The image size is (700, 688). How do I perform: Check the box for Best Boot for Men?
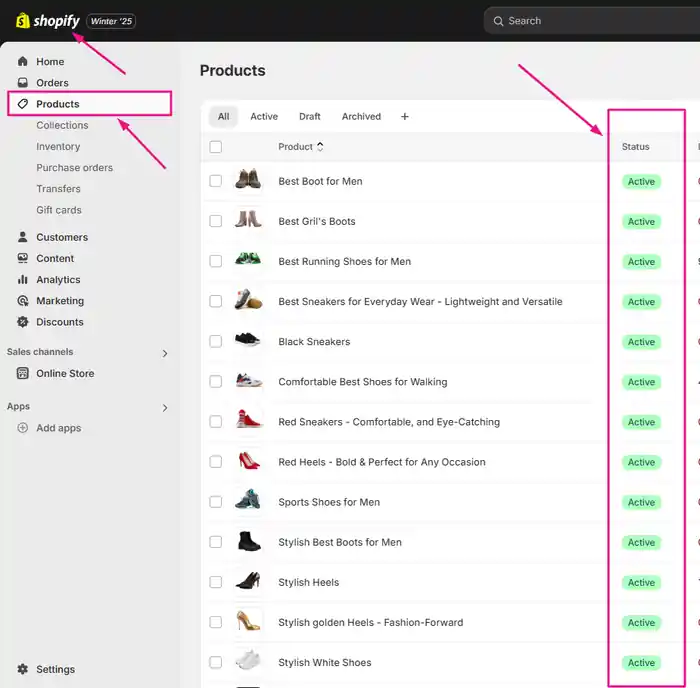point(216,181)
